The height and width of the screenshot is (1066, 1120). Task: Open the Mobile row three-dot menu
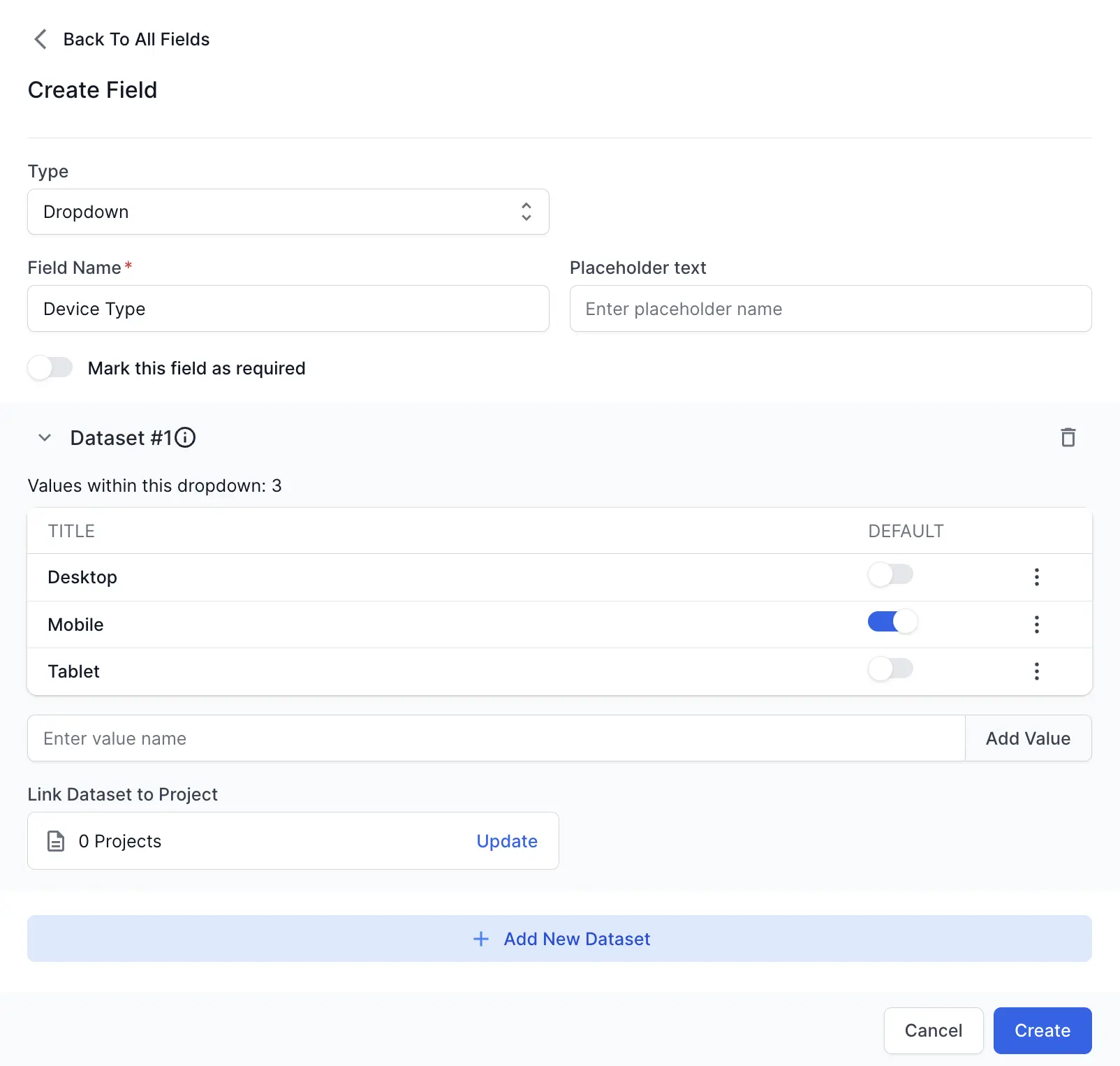pos(1036,625)
